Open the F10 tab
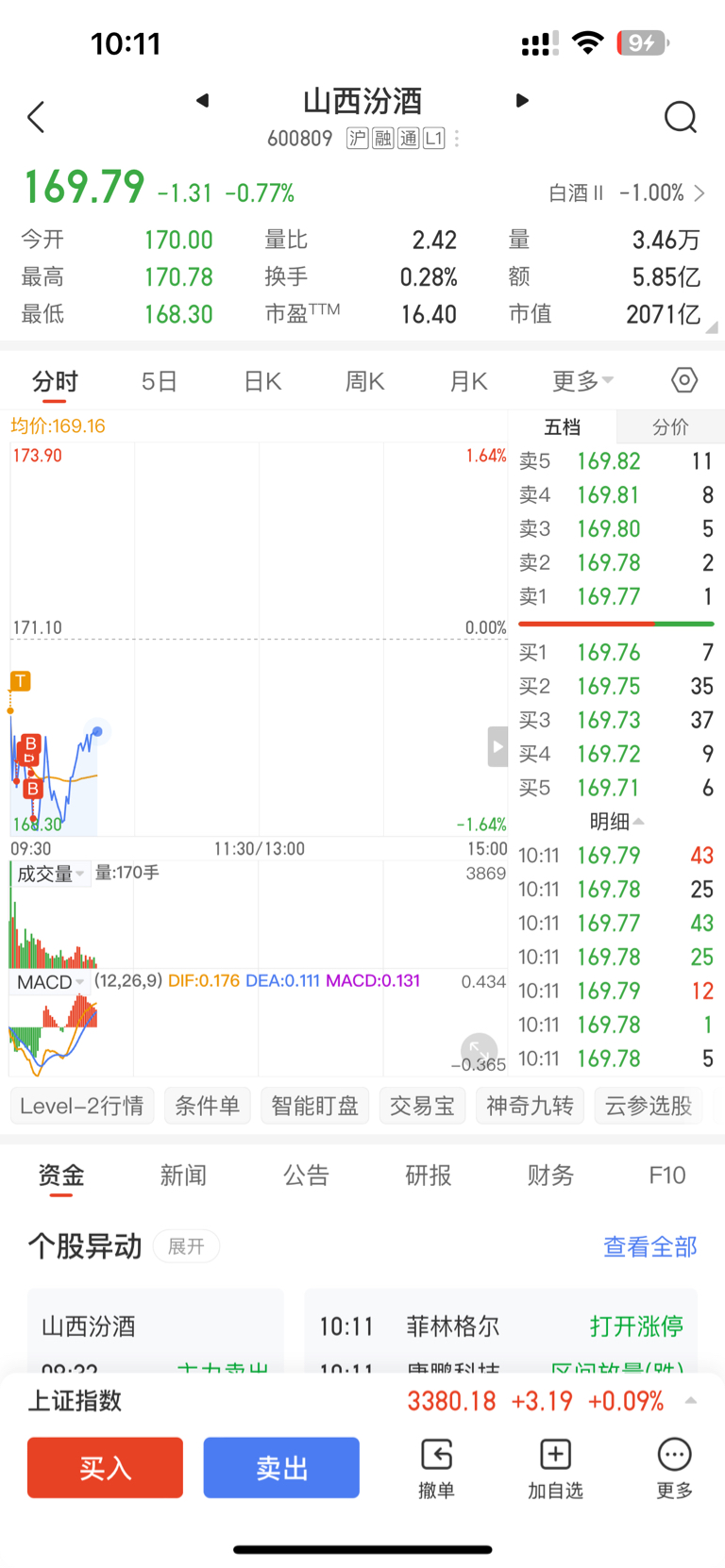 tap(667, 1176)
